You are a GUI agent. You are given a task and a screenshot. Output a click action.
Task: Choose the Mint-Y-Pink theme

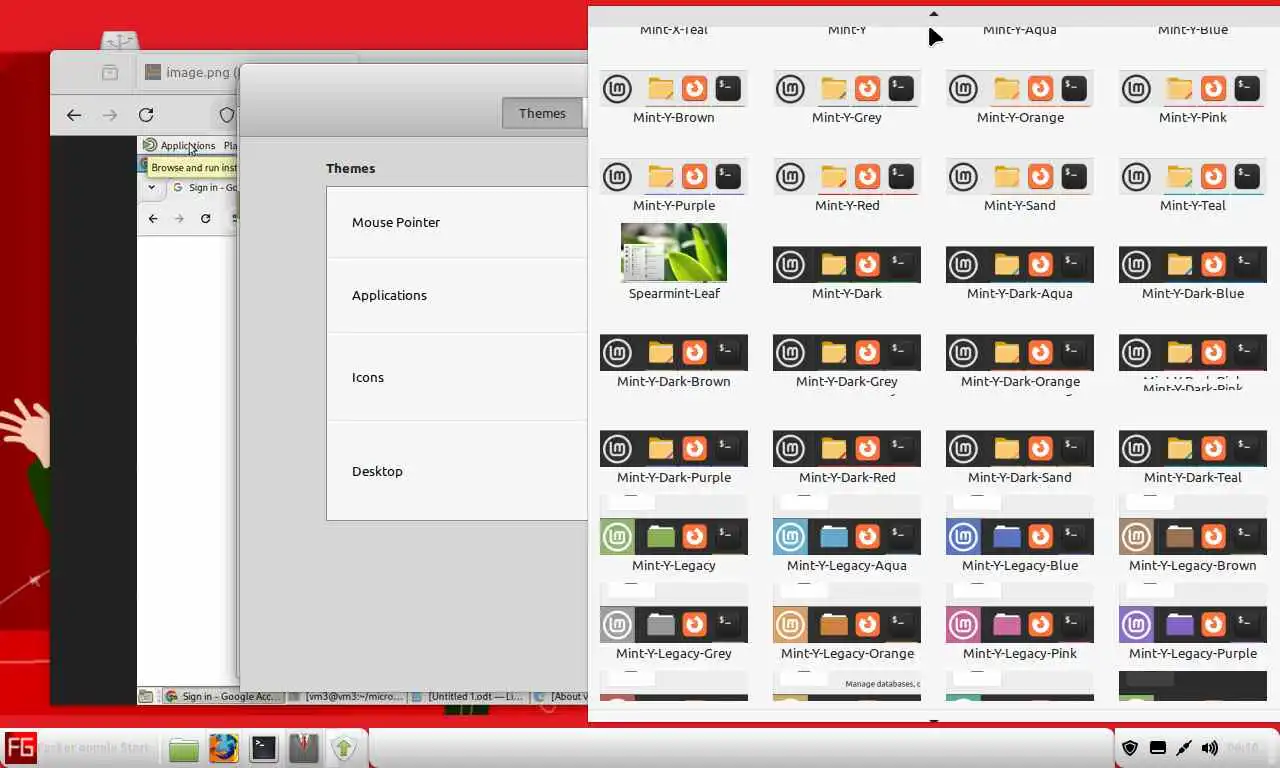click(x=1193, y=89)
